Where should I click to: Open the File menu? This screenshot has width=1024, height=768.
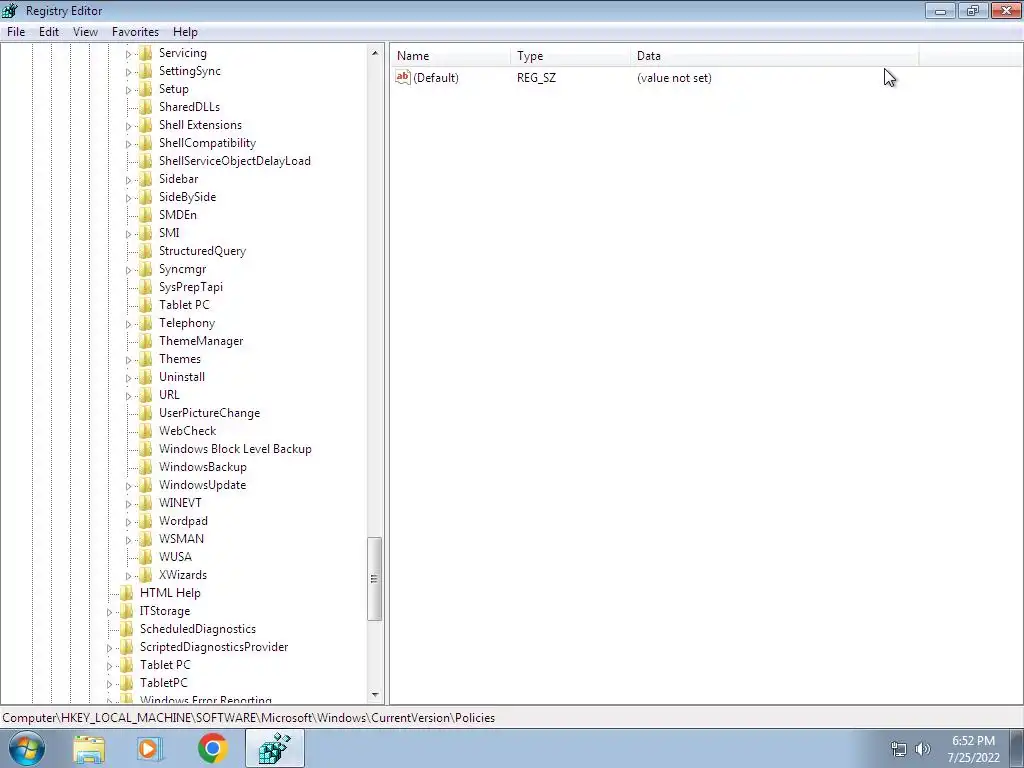coord(16,31)
